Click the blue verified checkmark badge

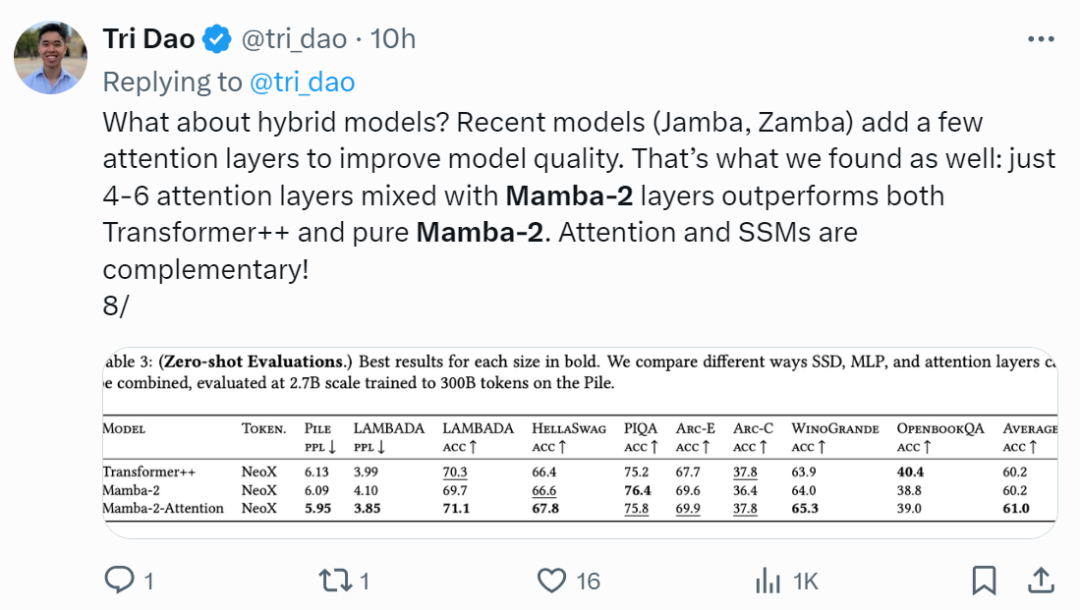tap(217, 39)
